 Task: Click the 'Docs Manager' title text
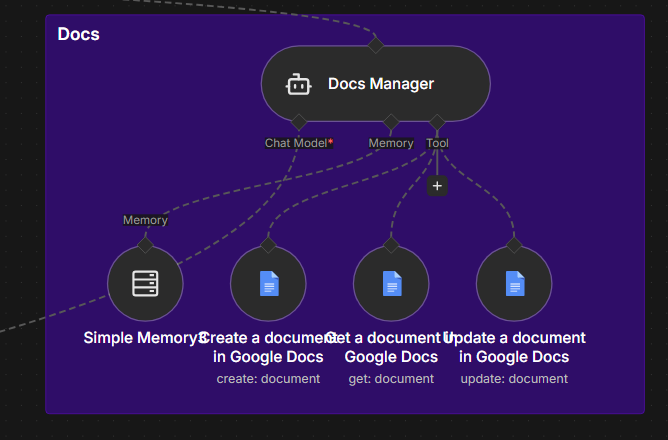click(381, 84)
